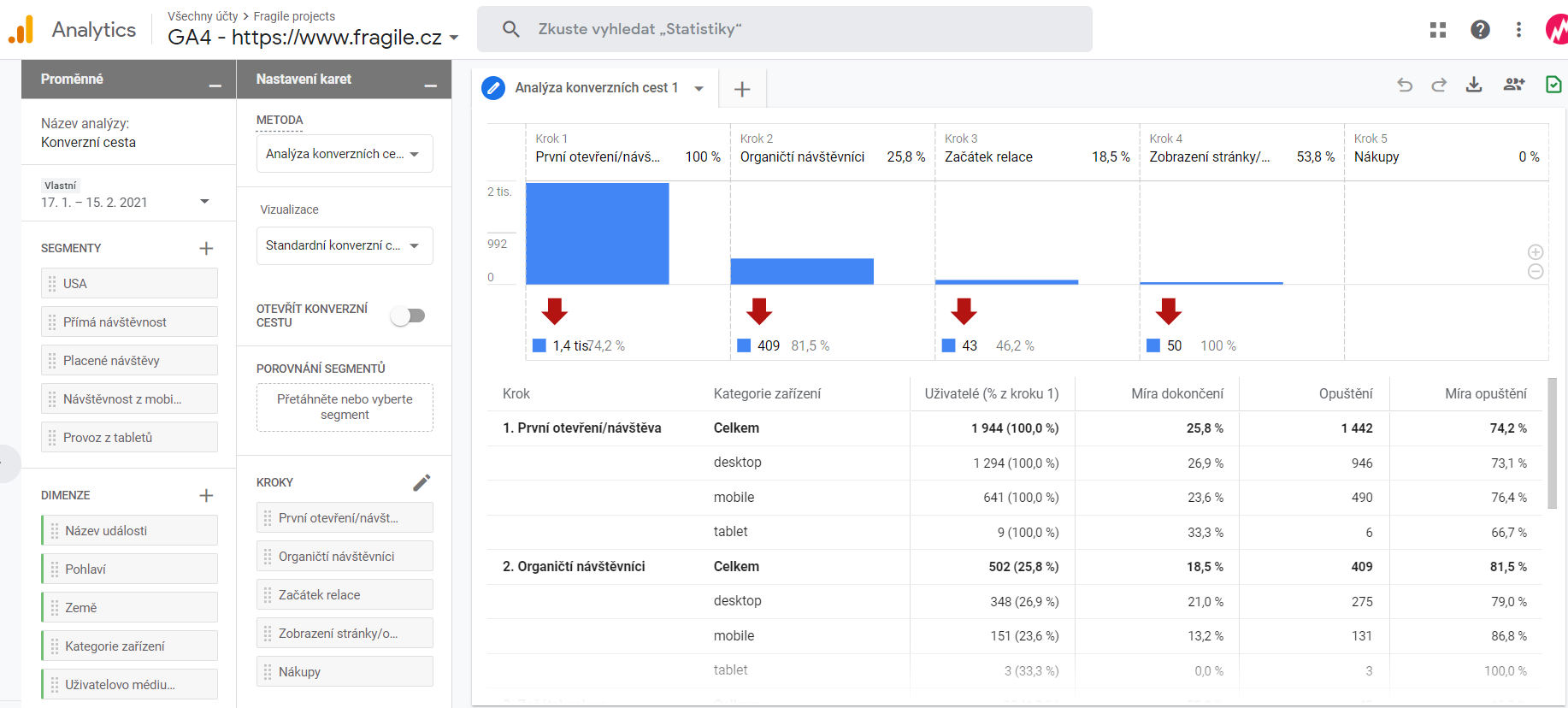1568x708 pixels.
Task: Click the analysis name Konverzní cesta
Action: coord(88,143)
